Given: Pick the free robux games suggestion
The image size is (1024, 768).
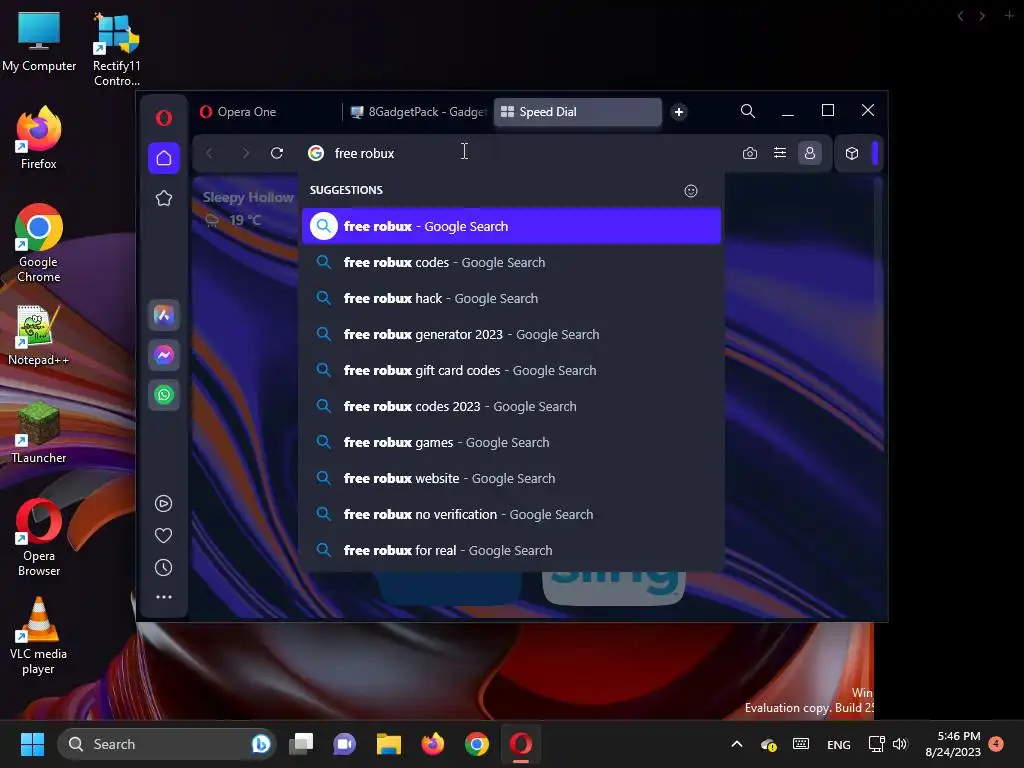Looking at the screenshot, I should tap(511, 442).
